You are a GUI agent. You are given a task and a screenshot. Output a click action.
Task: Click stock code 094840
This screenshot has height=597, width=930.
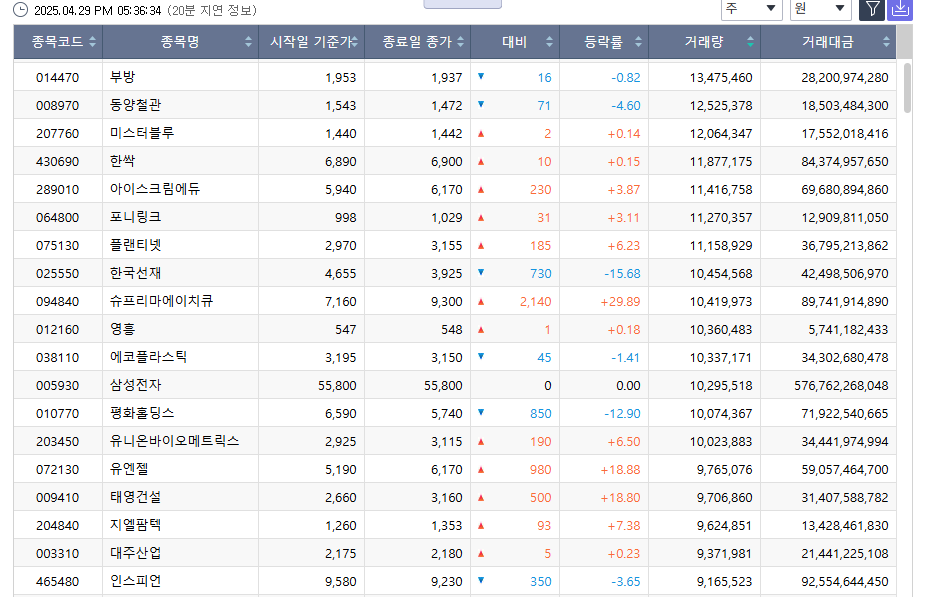pos(58,302)
